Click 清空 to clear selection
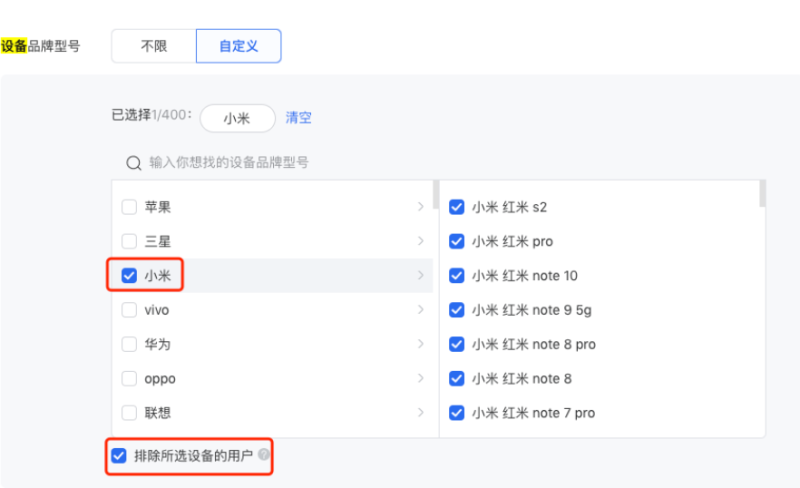The width and height of the screenshot is (800, 488). pos(298,118)
